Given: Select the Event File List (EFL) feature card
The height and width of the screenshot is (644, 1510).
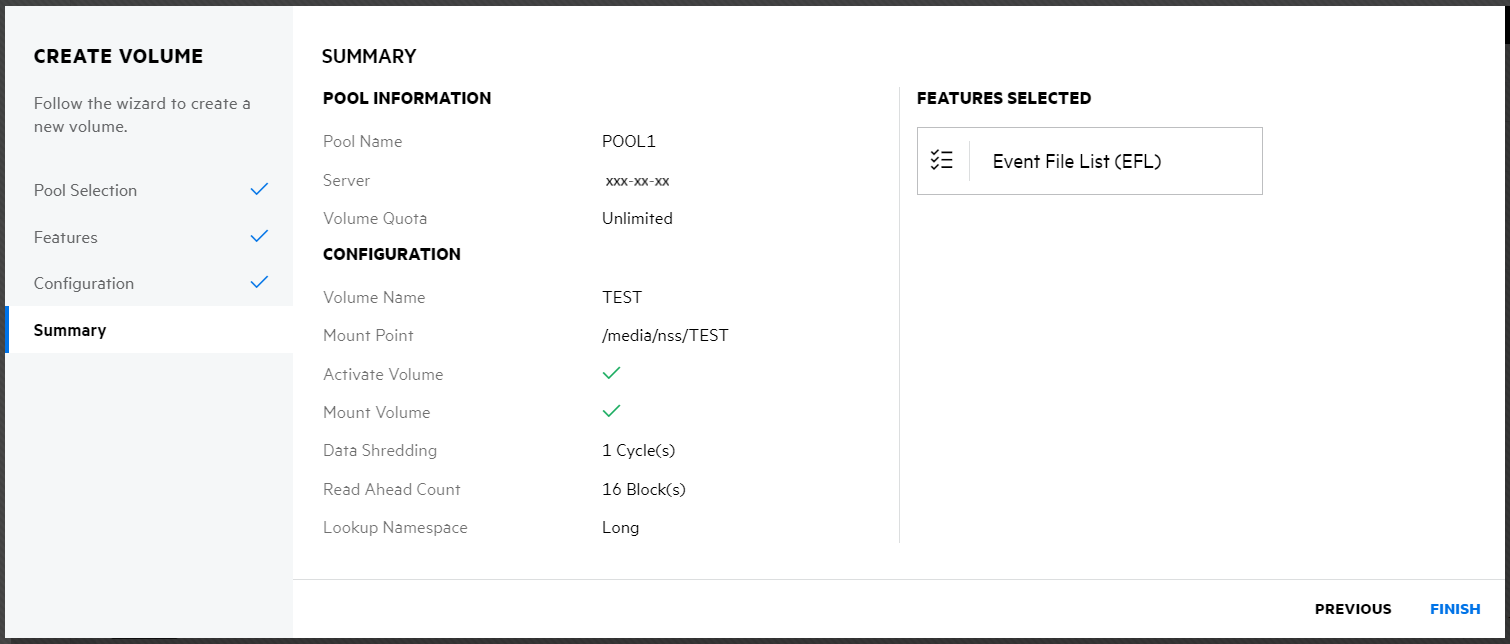Looking at the screenshot, I should tap(1089, 161).
